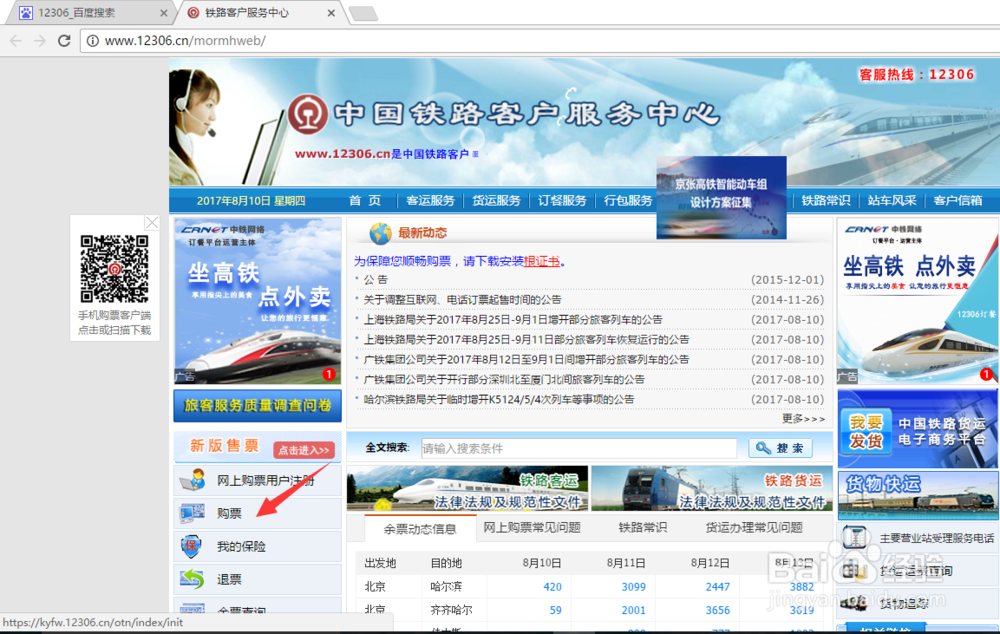This screenshot has width=1000, height=634.
Task: Open a new browser tab
Action: point(364,13)
